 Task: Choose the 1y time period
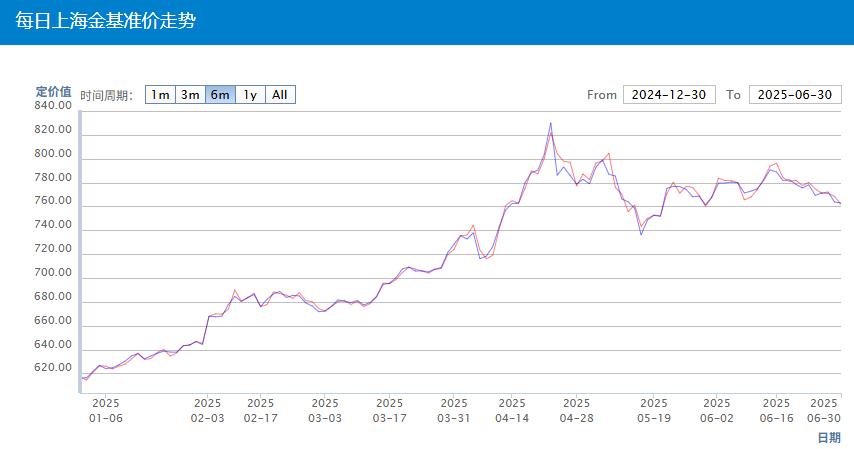coord(251,95)
